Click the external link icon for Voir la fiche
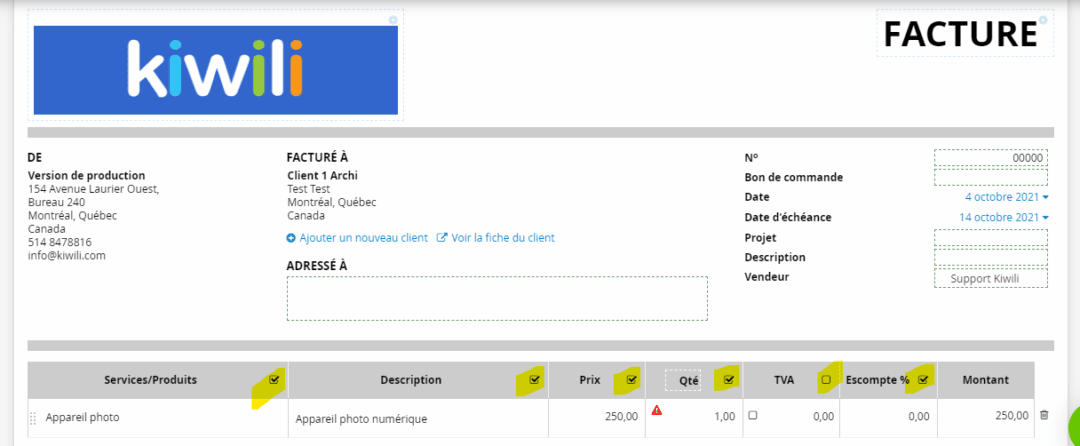The height and width of the screenshot is (446, 1080). [443, 237]
